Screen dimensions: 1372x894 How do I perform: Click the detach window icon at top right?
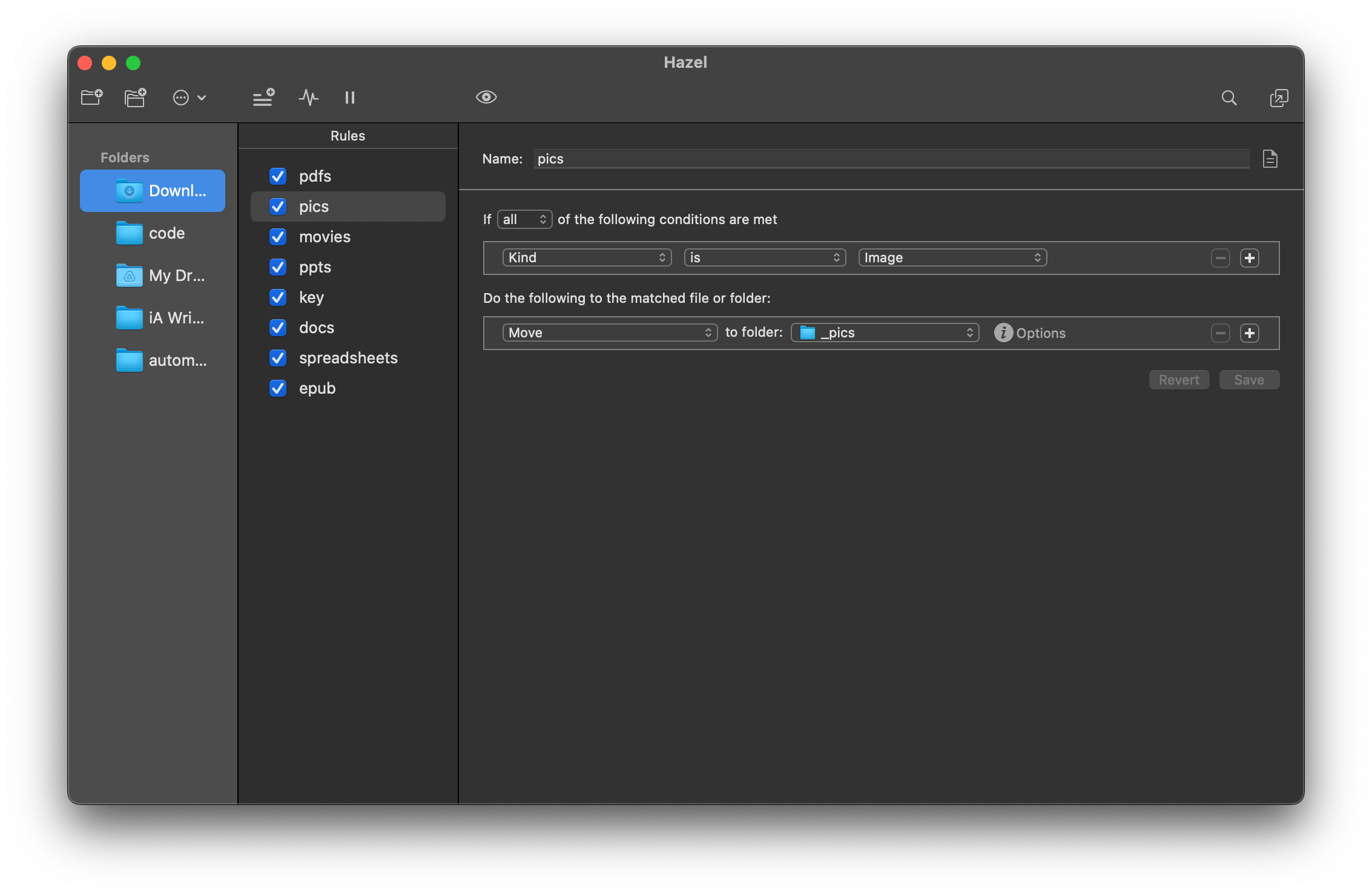[x=1278, y=98]
